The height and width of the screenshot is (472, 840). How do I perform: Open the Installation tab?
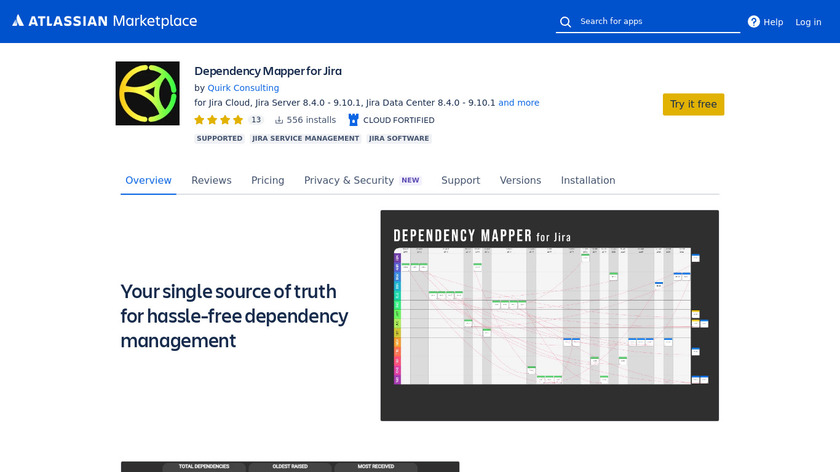pos(587,180)
